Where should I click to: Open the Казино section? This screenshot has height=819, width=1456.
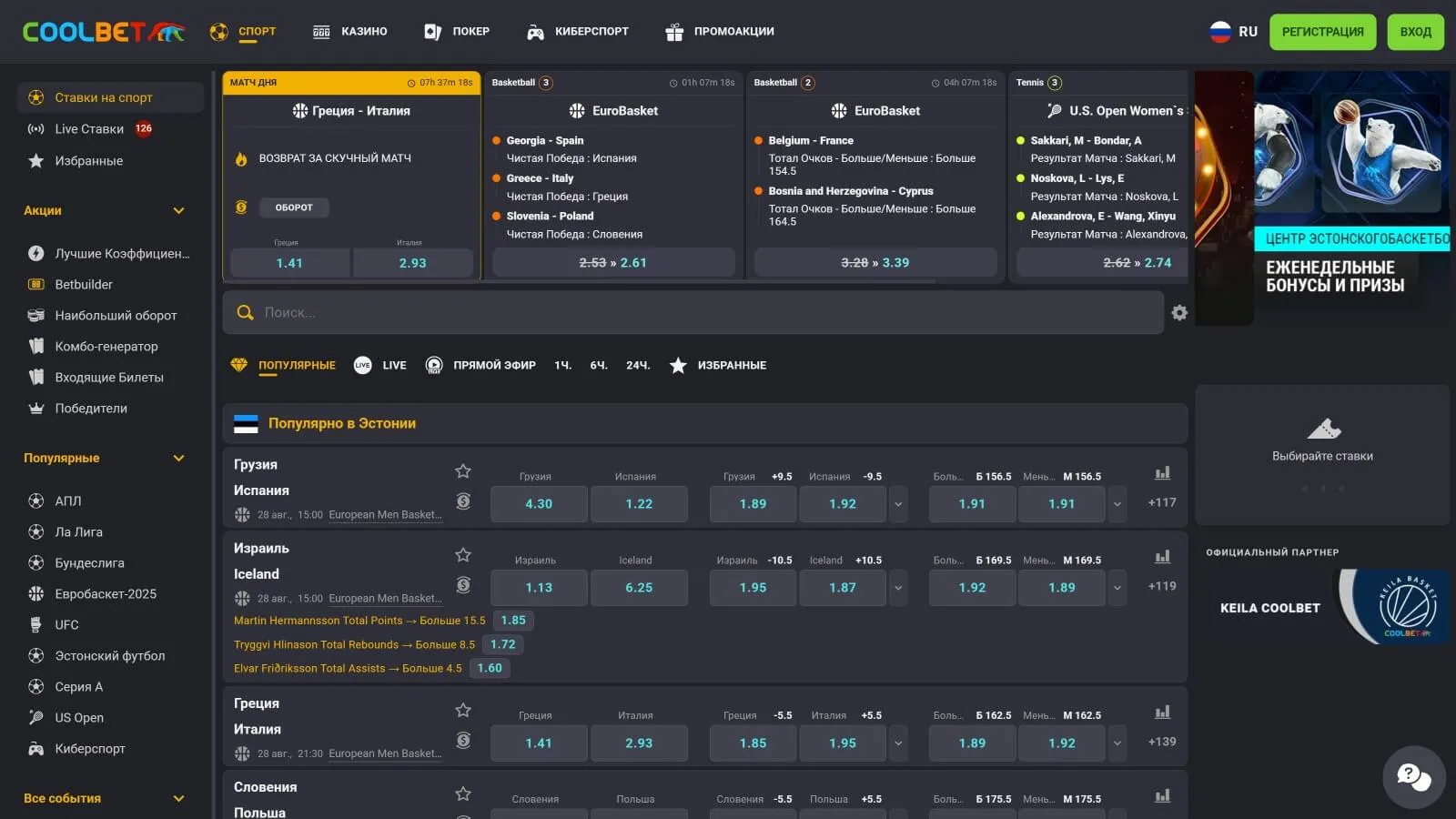(x=349, y=32)
